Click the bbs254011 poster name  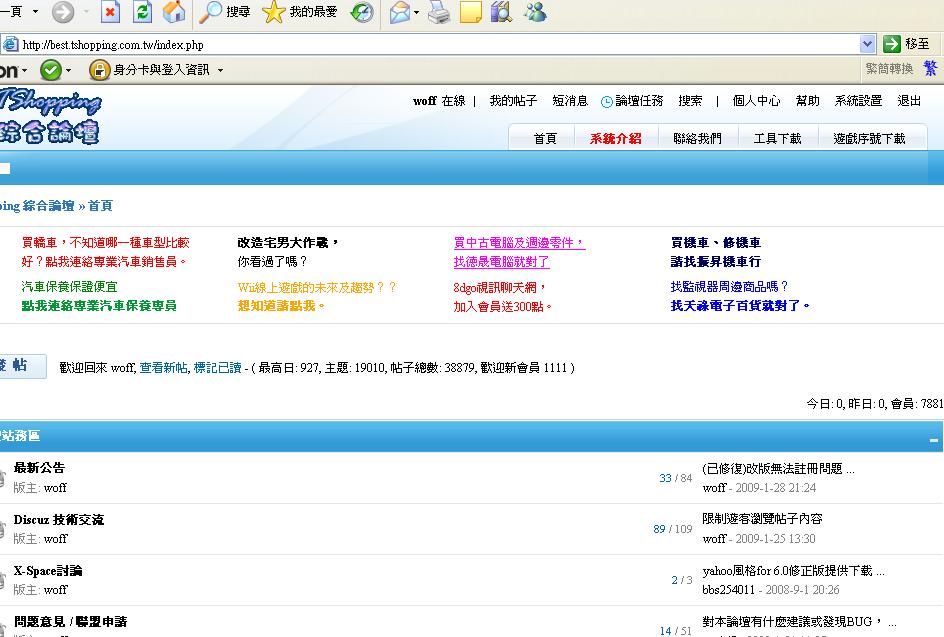click(x=728, y=589)
